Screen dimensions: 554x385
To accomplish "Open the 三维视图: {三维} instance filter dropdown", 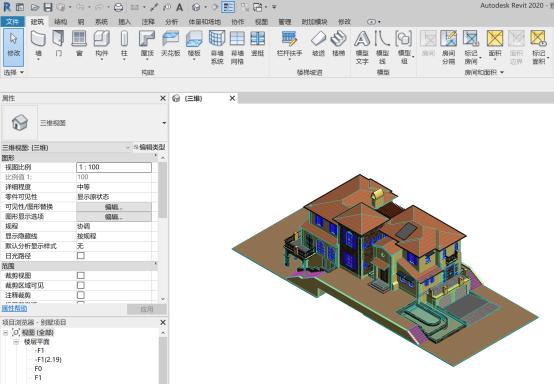I will (128, 148).
